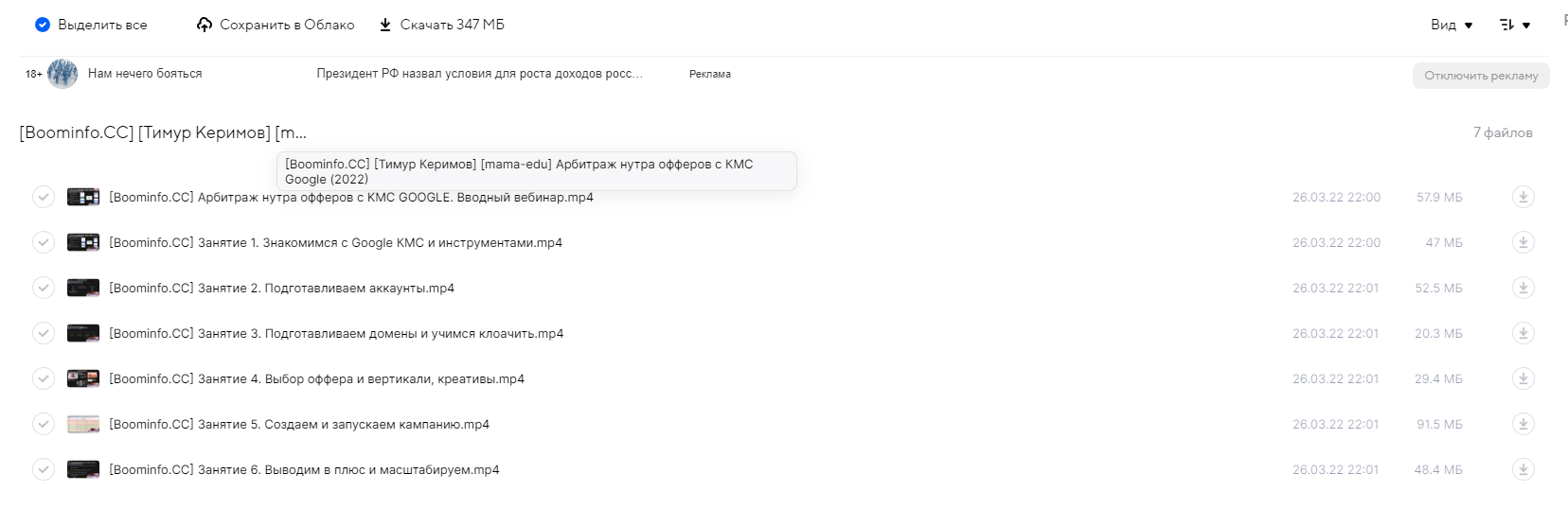Toggle the Выделить все checkbox
This screenshot has width=1568, height=509.
click(42, 25)
